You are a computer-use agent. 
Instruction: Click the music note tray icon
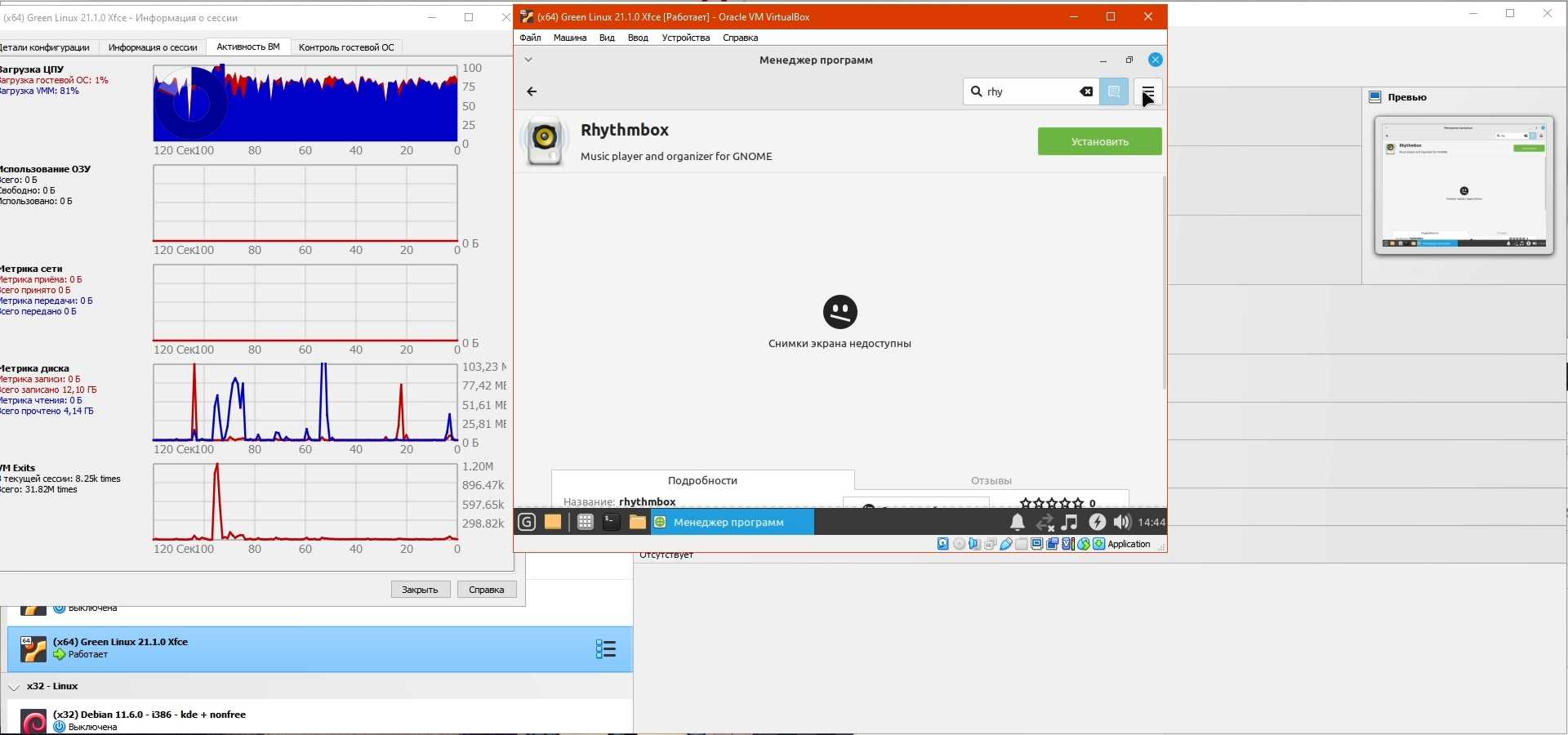pos(1070,522)
